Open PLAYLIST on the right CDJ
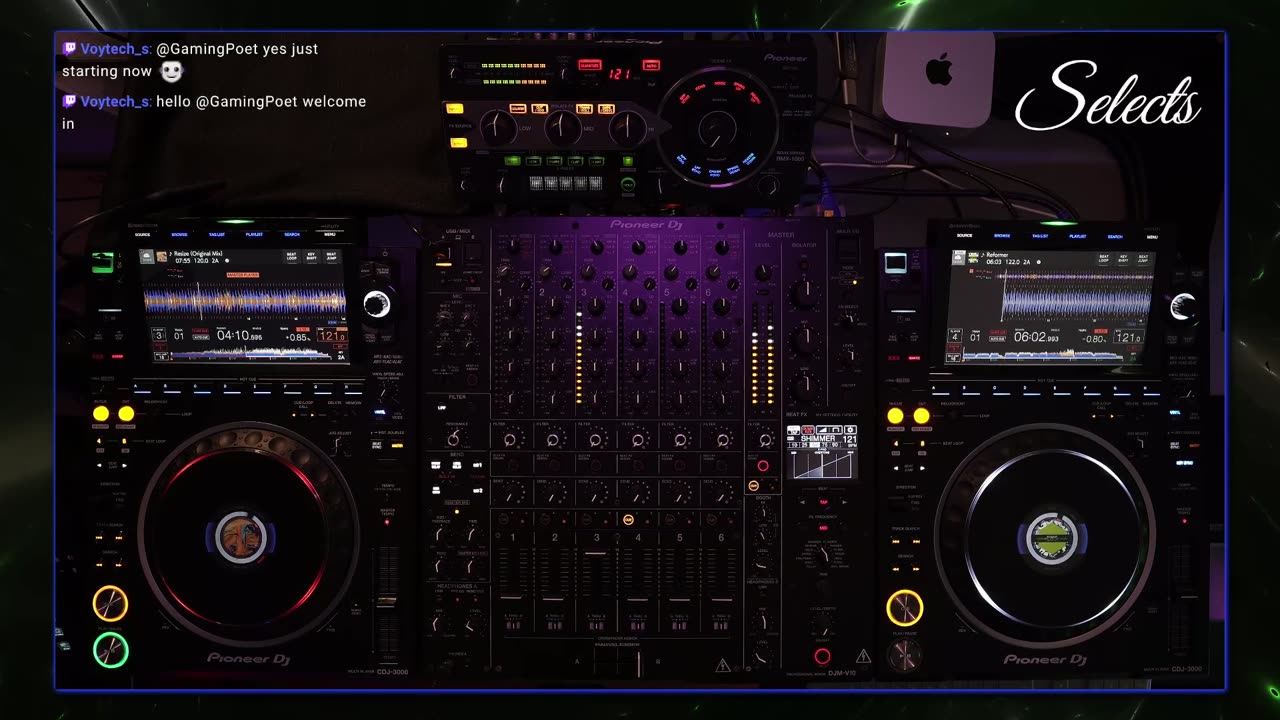 click(x=1077, y=236)
